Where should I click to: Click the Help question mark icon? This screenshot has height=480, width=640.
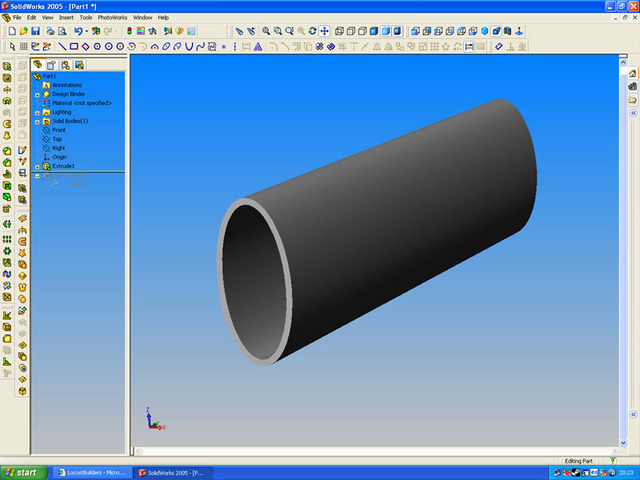tap(179, 31)
